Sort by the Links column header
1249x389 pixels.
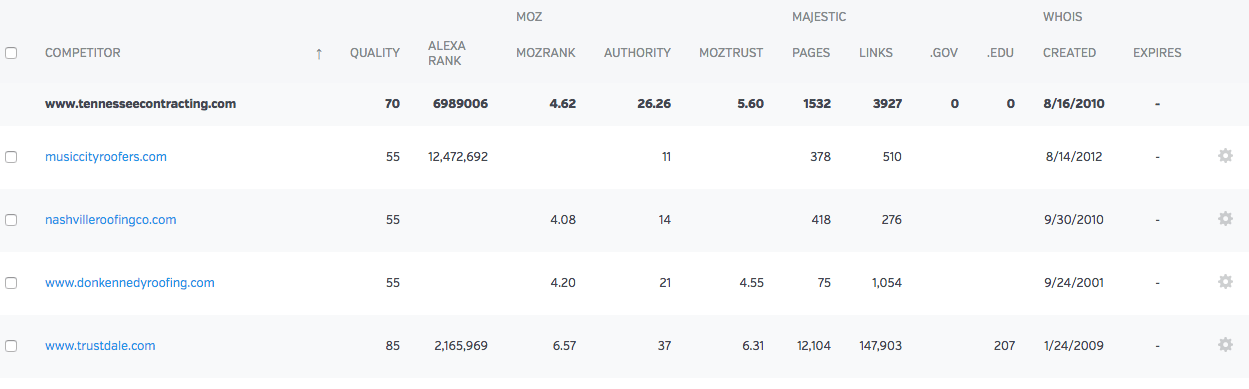coord(876,53)
